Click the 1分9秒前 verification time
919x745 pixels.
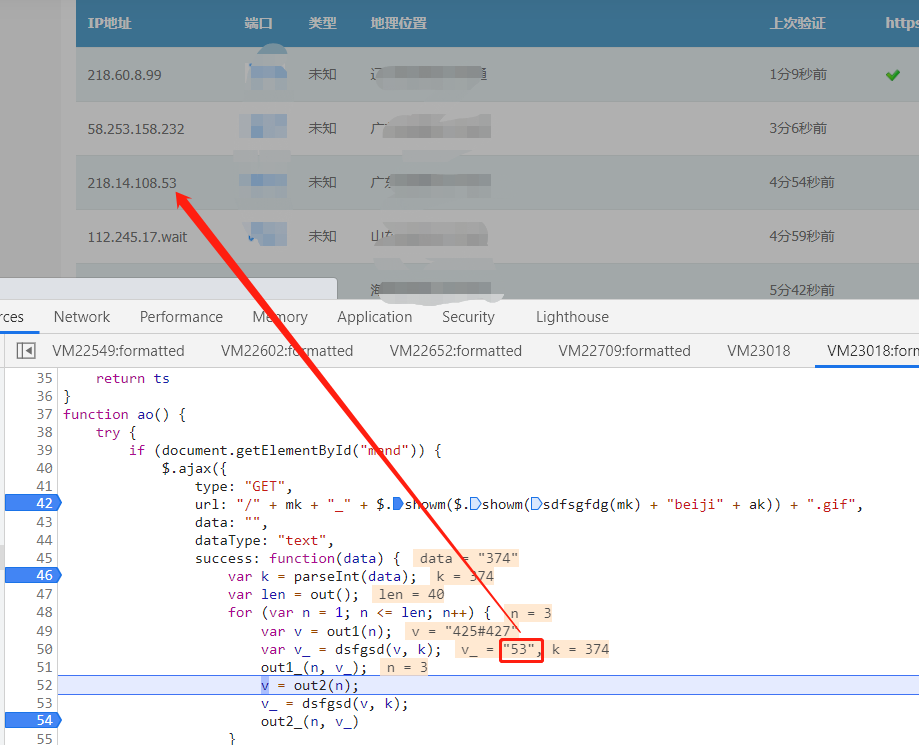tap(798, 74)
